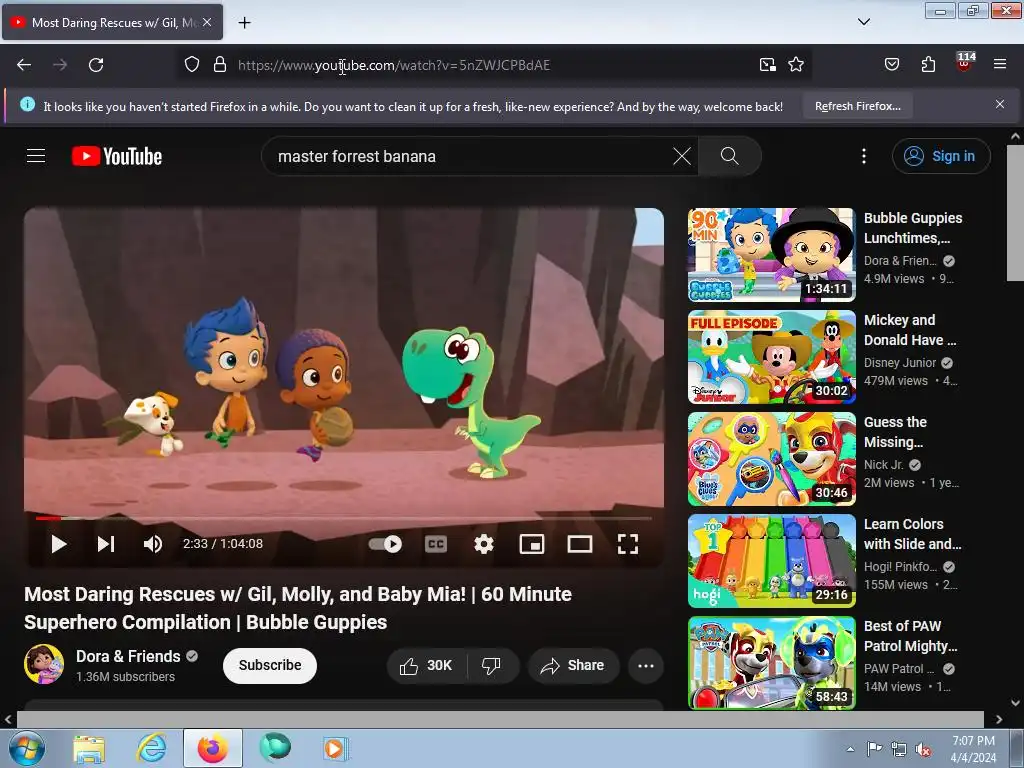Open the Windows Start menu
Image resolution: width=1024 pixels, height=768 pixels.
(x=27, y=748)
